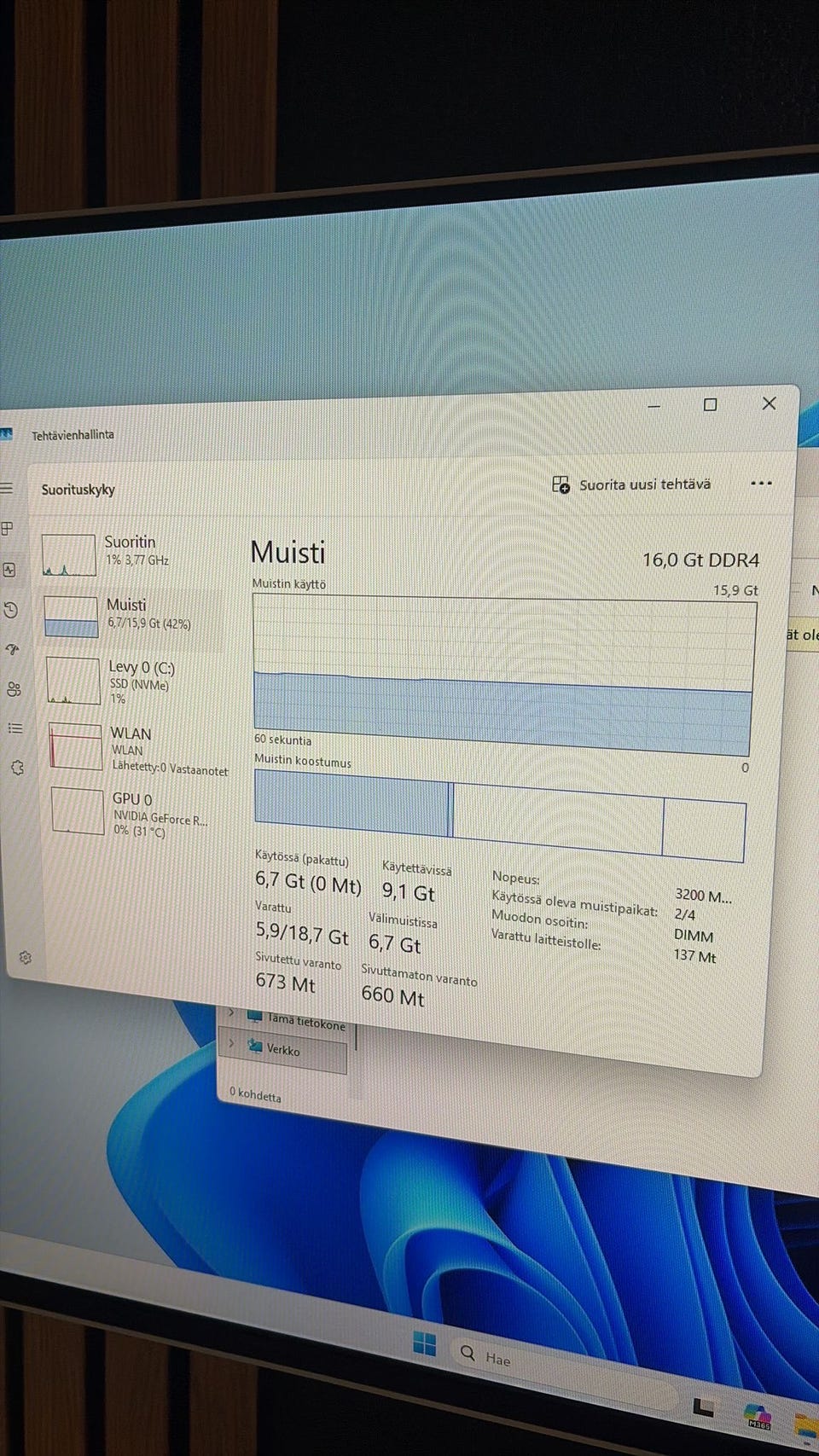The image size is (819, 1456).
Task: Open Task View on the taskbar
Action: tap(703, 1407)
